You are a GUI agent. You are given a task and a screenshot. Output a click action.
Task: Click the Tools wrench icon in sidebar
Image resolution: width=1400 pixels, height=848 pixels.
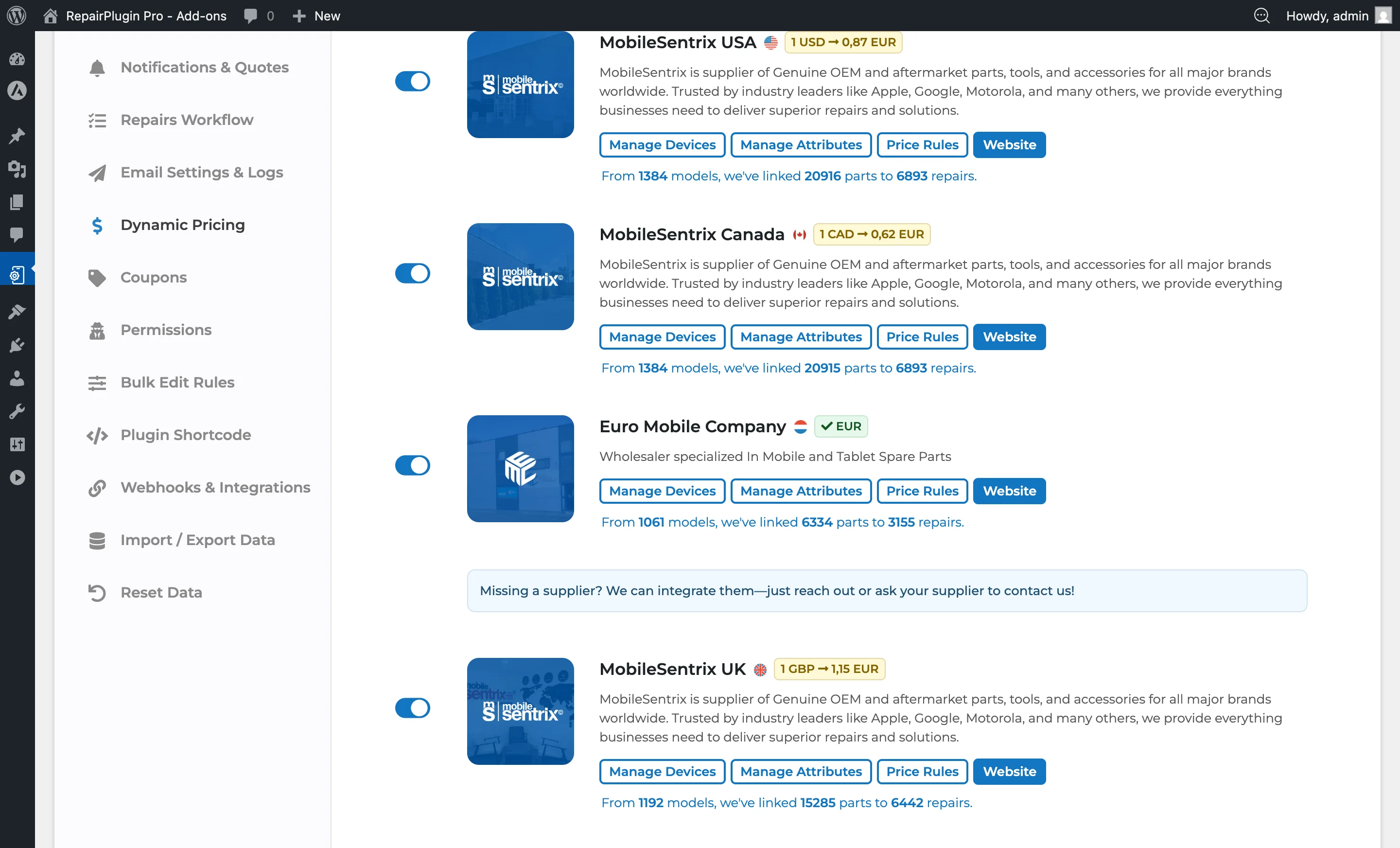click(17, 411)
